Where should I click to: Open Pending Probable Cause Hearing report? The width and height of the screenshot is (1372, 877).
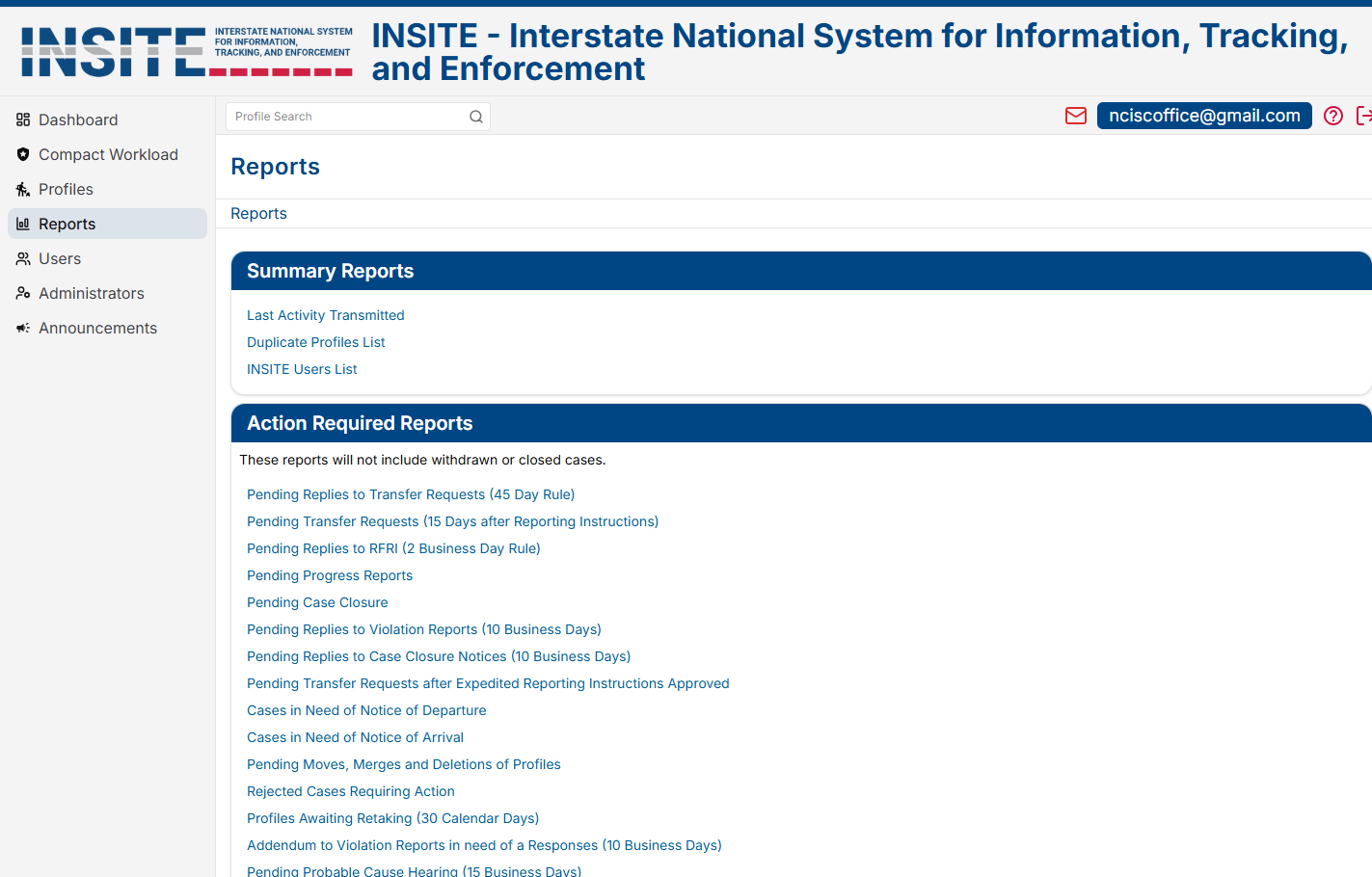point(414,871)
